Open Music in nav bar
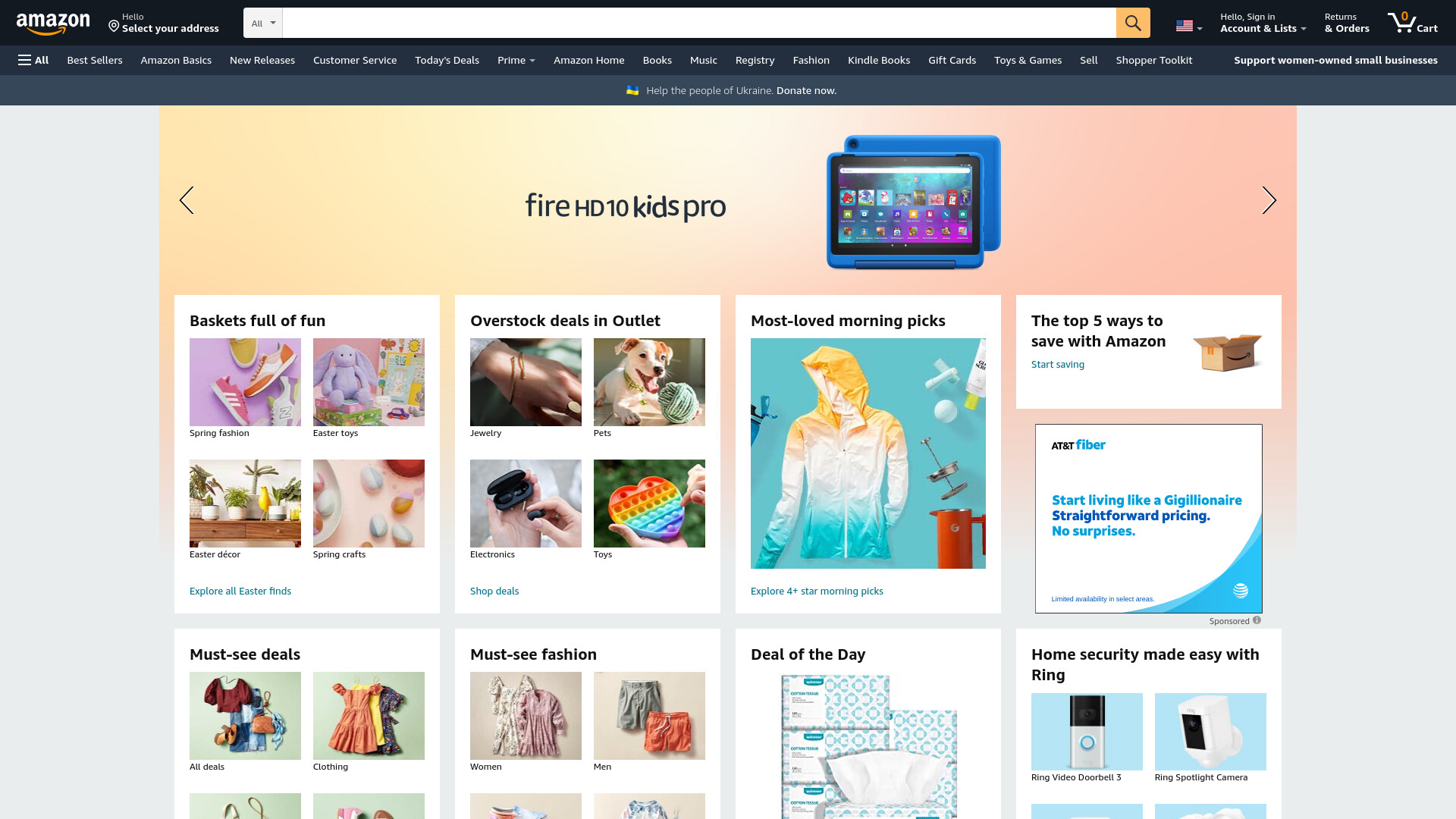The height and width of the screenshot is (819, 1456). coord(704,60)
